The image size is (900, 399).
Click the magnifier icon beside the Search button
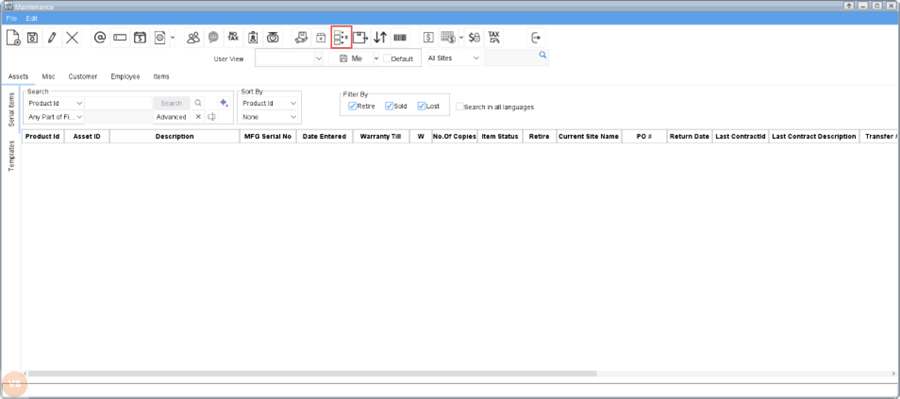coord(198,103)
